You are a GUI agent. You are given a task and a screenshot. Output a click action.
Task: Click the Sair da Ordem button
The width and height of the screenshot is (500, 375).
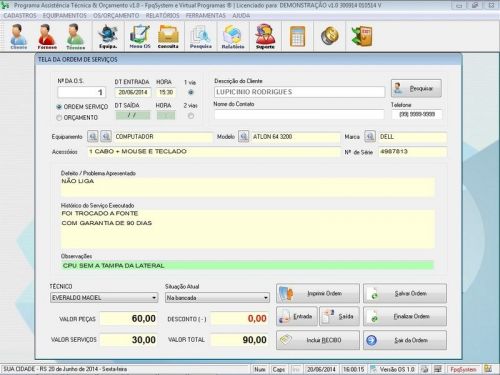(405, 340)
